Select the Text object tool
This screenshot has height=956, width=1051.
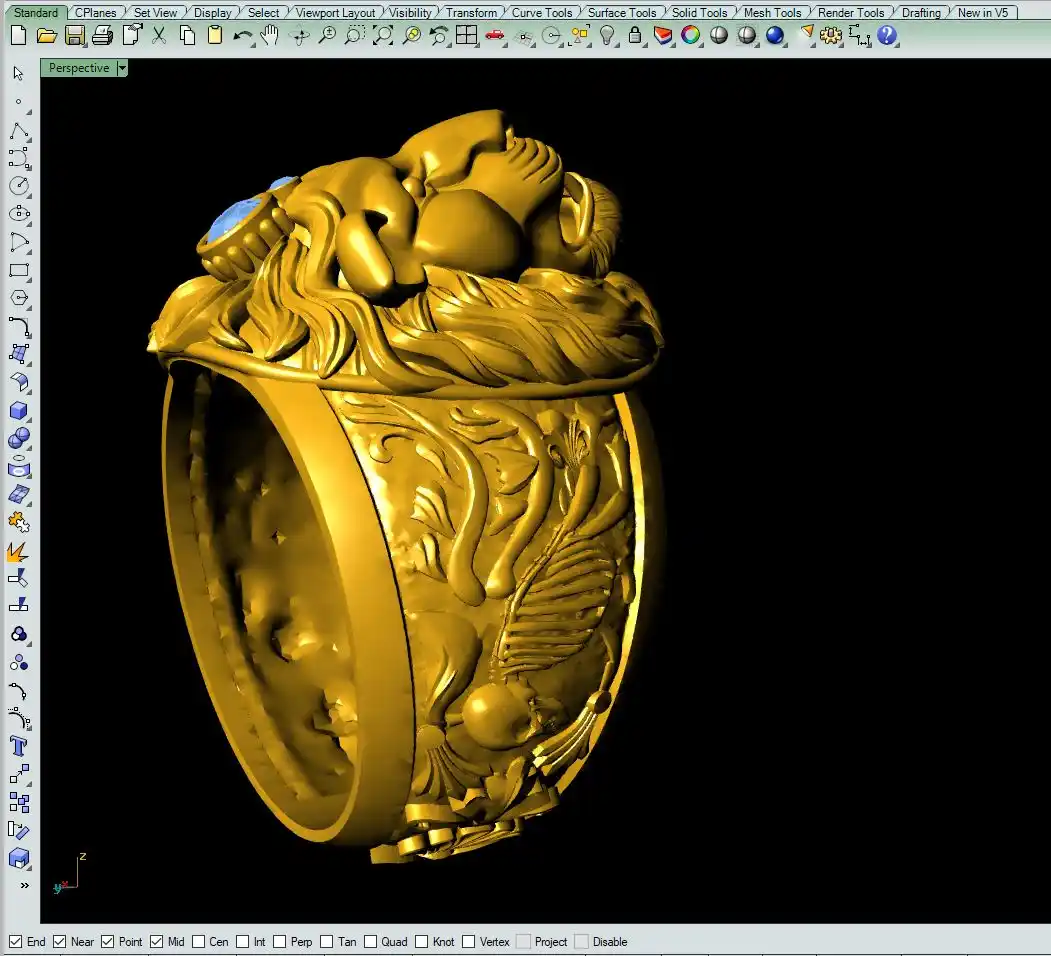19,746
